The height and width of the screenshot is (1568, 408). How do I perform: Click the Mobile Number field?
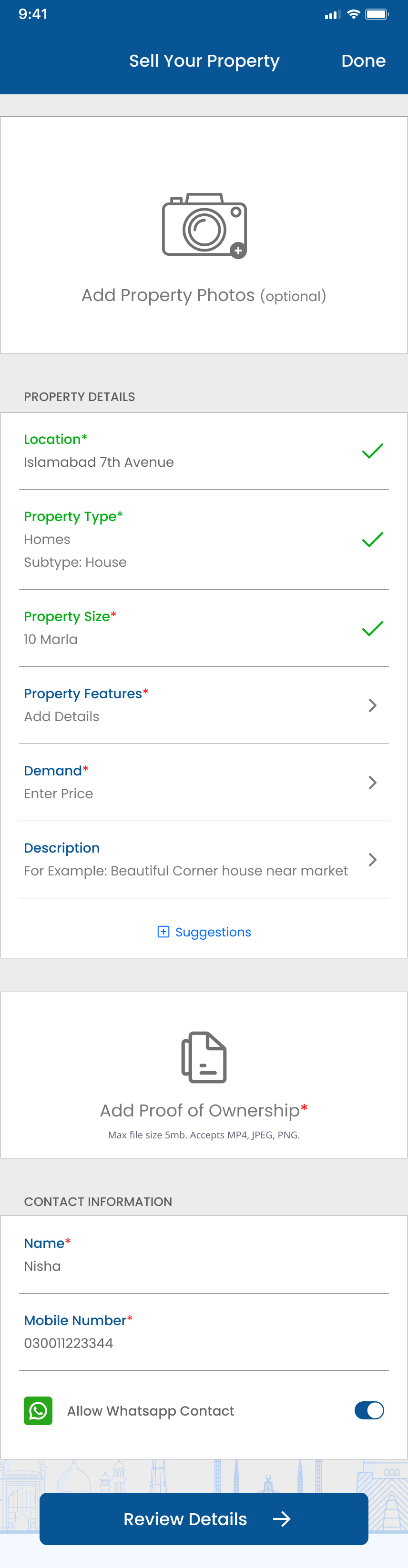pyautogui.click(x=183, y=1343)
